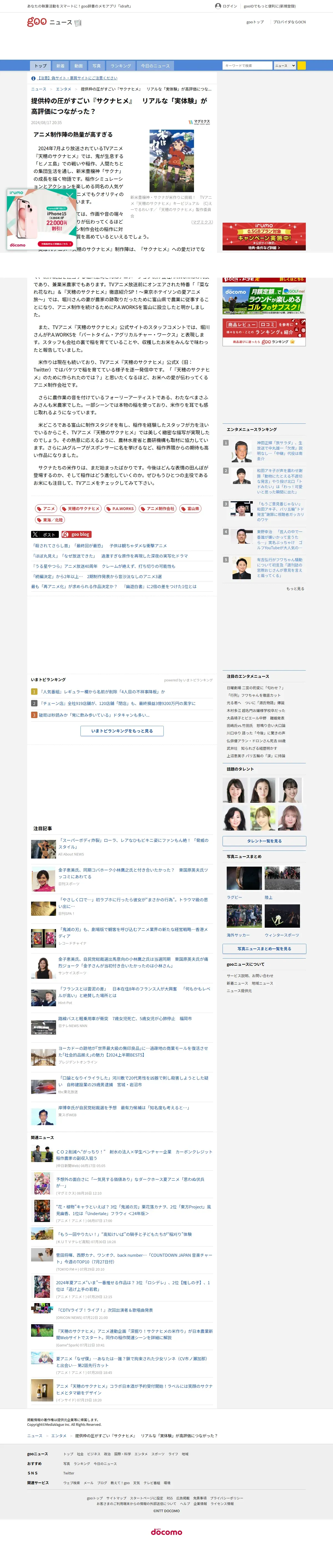Open the ウィンタースポーツ photo thumbnail
Image resolution: width=333 pixels, height=1568 pixels.
[x=282, y=917]
